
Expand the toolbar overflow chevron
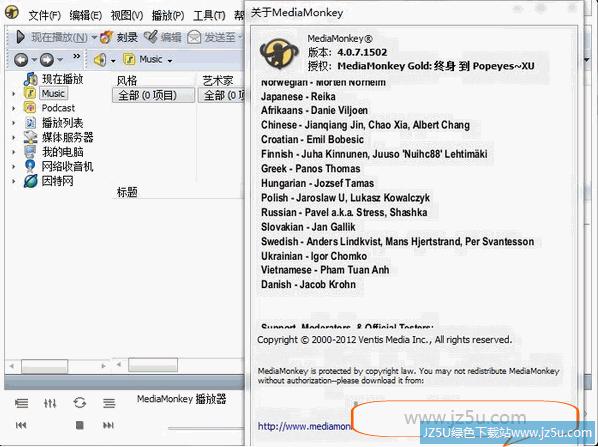(x=77, y=56)
